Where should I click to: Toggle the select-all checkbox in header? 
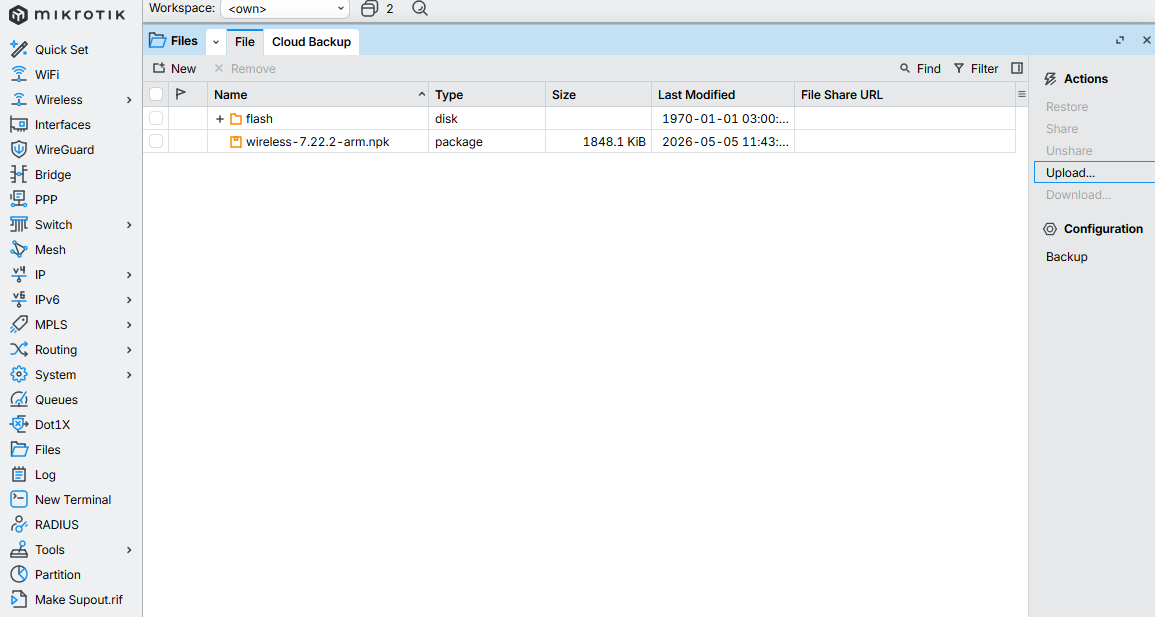coord(156,94)
